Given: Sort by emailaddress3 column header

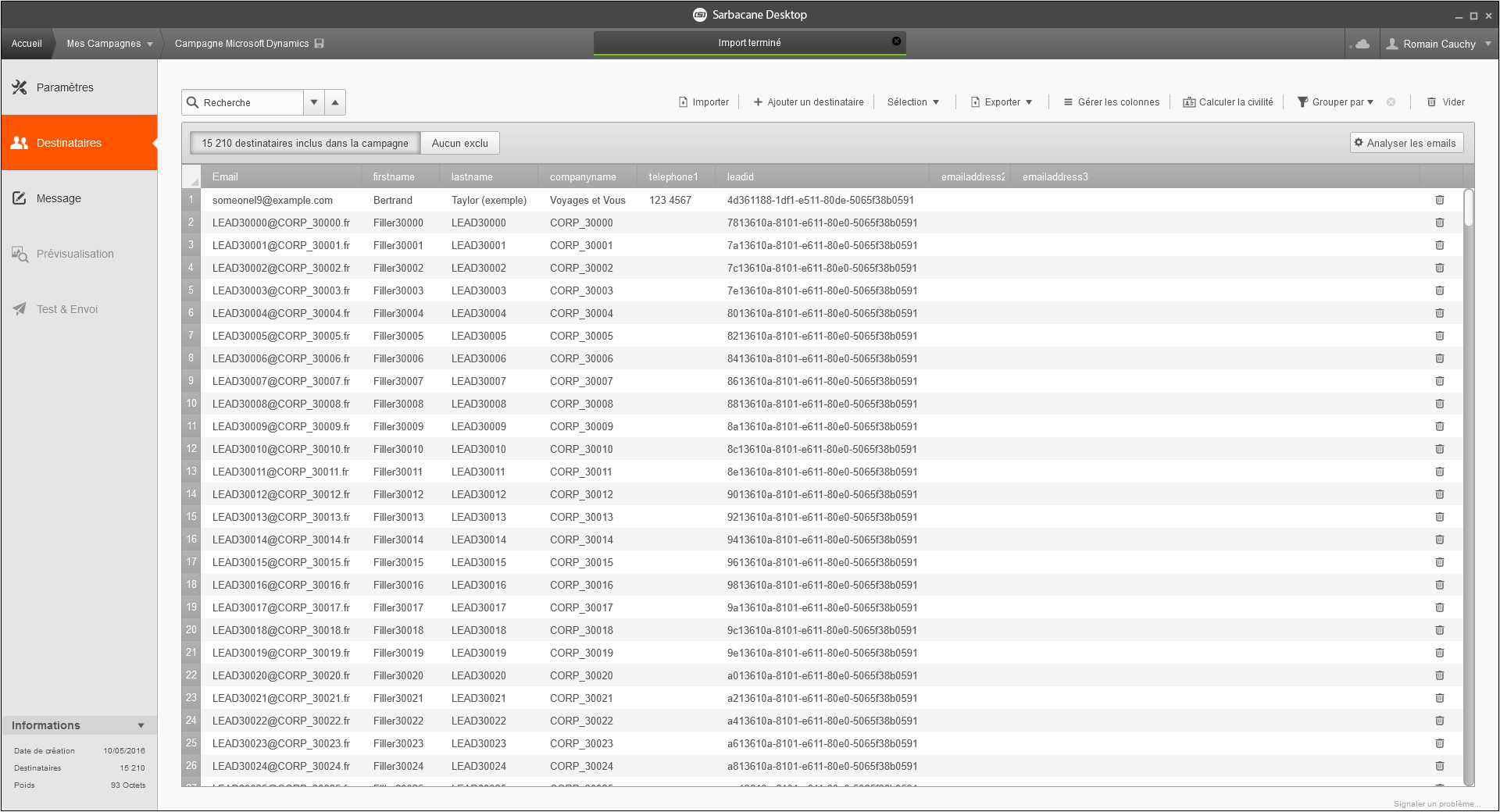Looking at the screenshot, I should (1215, 176).
